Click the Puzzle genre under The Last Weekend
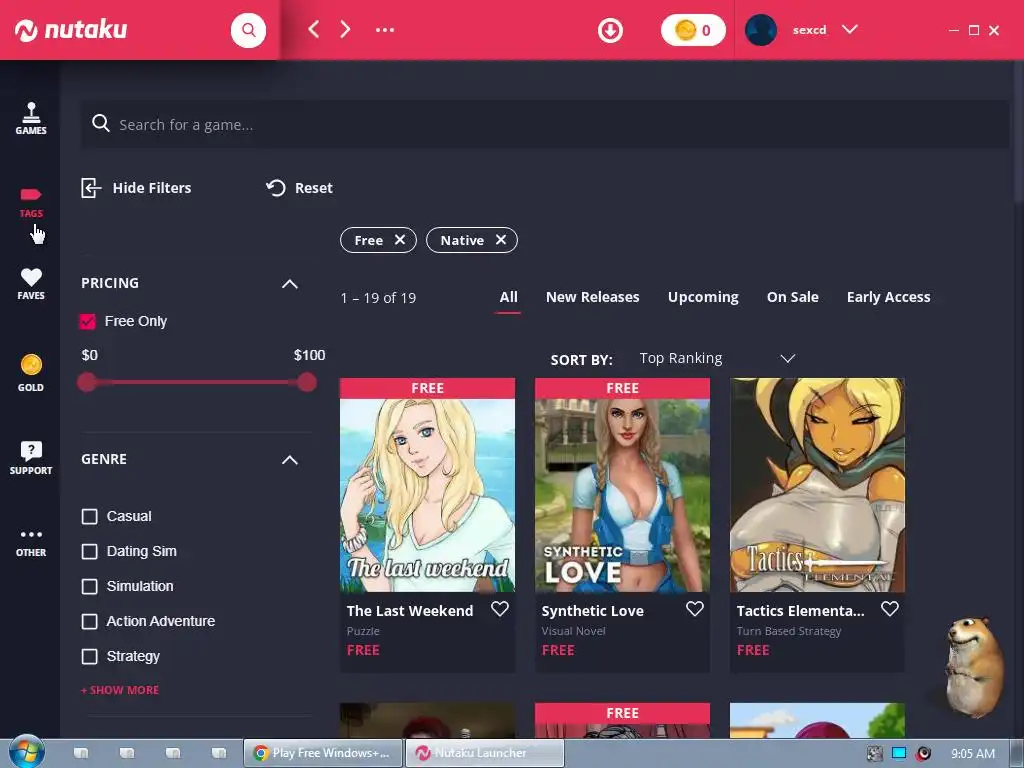 pos(363,632)
